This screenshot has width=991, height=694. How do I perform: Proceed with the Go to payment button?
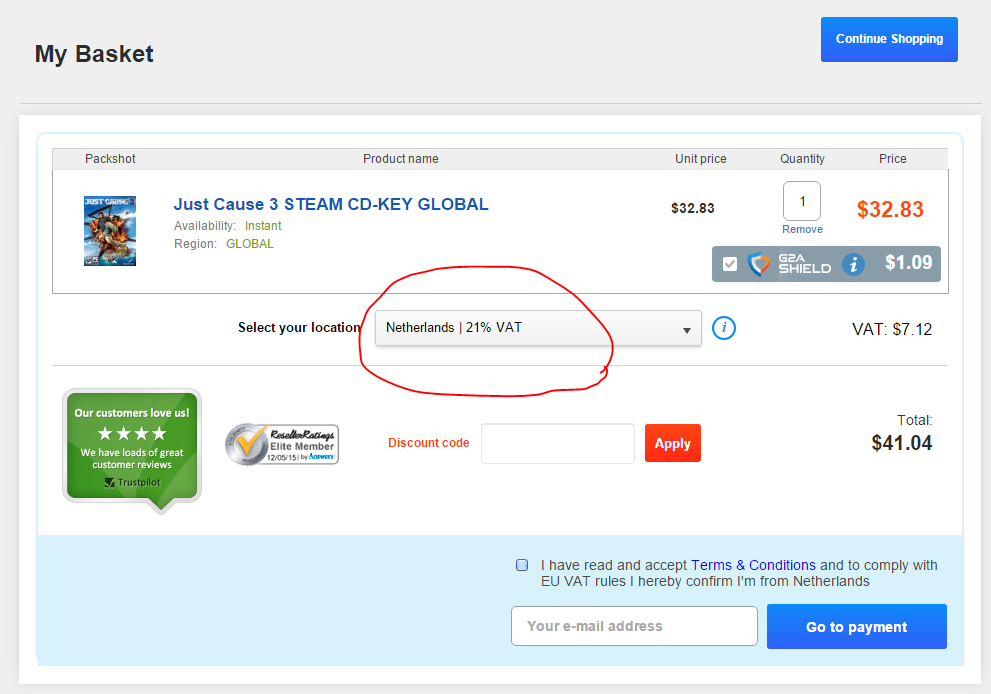(x=856, y=627)
